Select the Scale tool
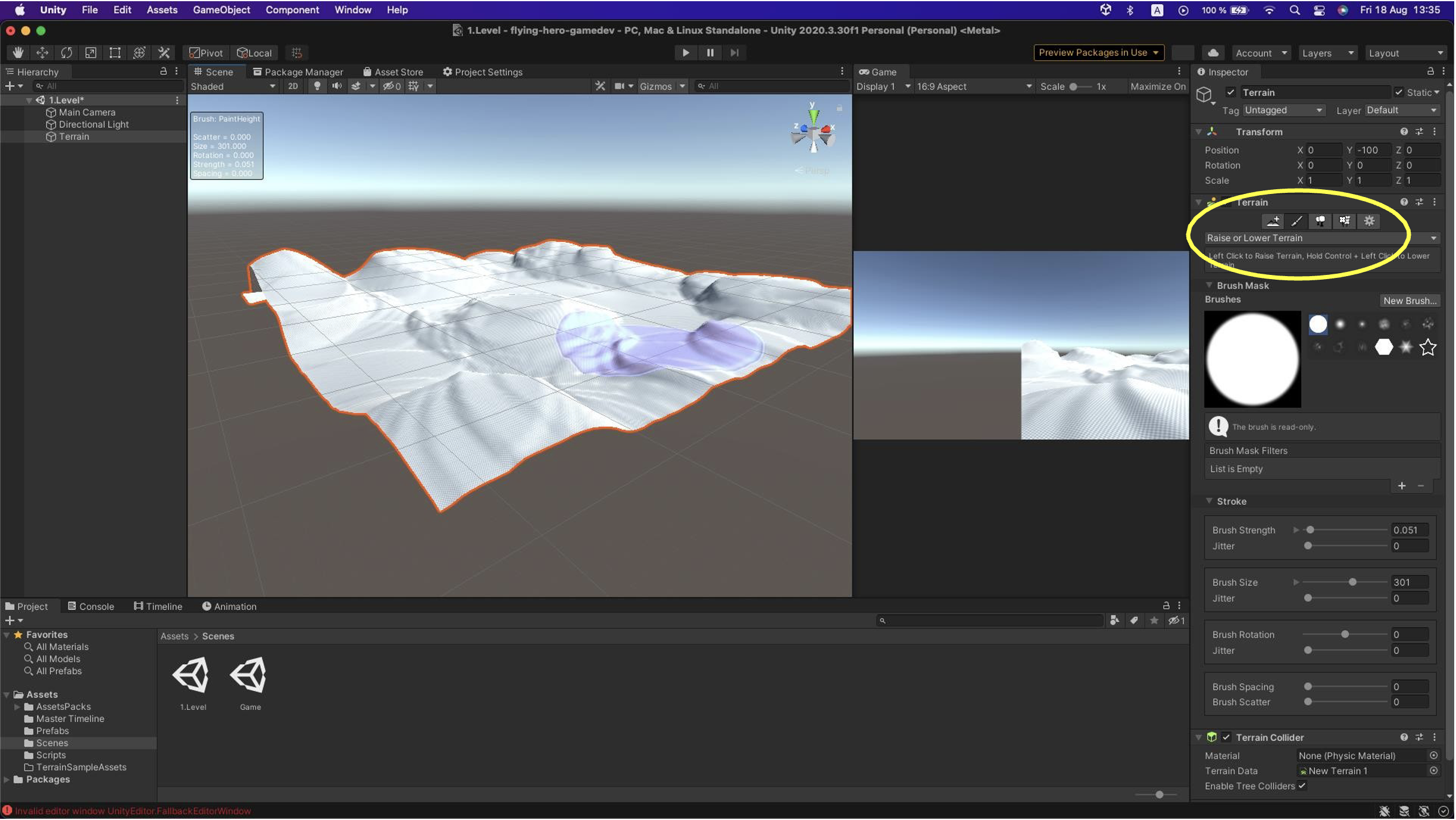The height and width of the screenshot is (820, 1456). [90, 53]
